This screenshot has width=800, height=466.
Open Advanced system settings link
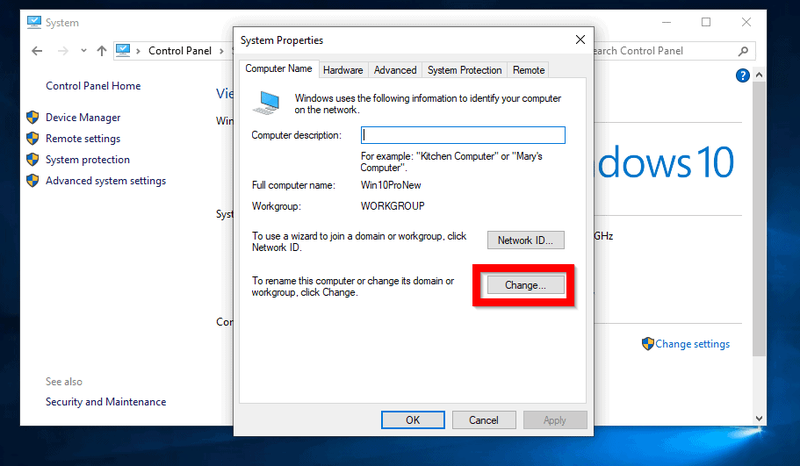click(x=106, y=181)
